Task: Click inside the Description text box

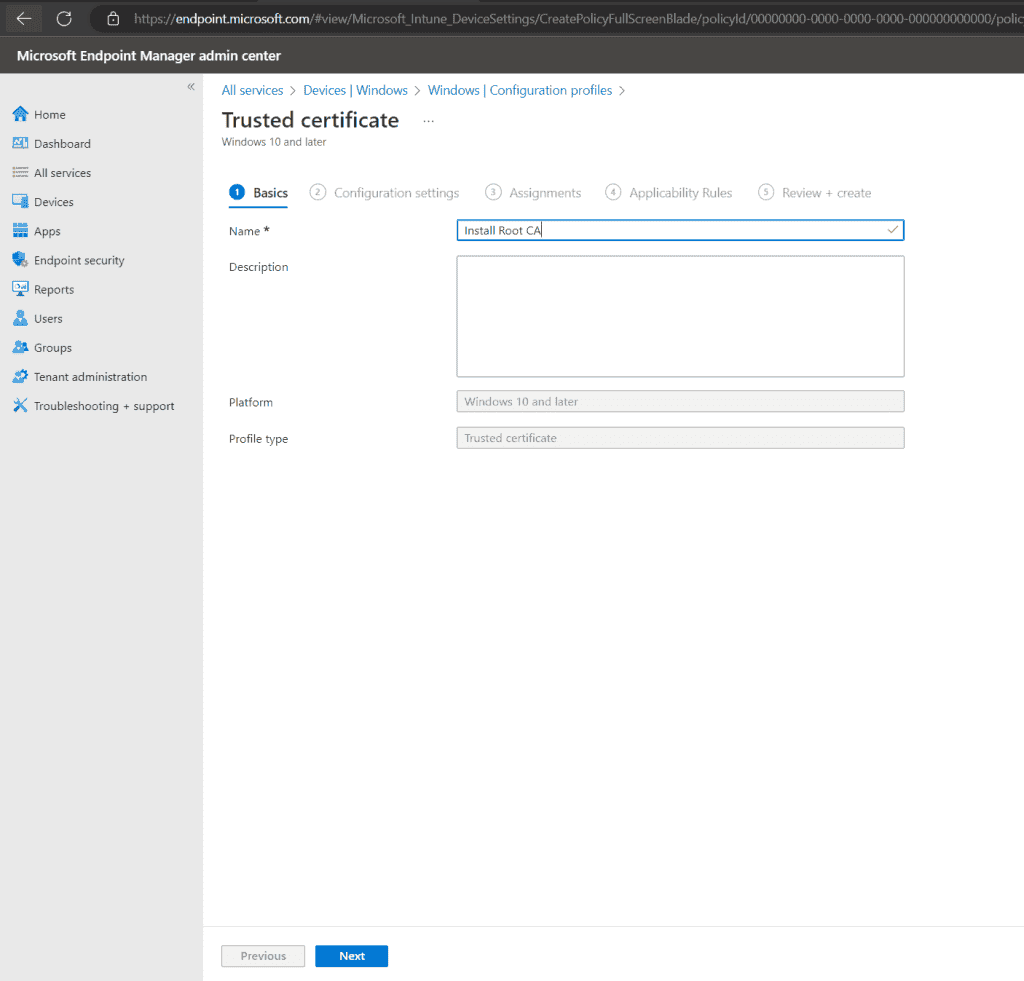Action: click(680, 315)
